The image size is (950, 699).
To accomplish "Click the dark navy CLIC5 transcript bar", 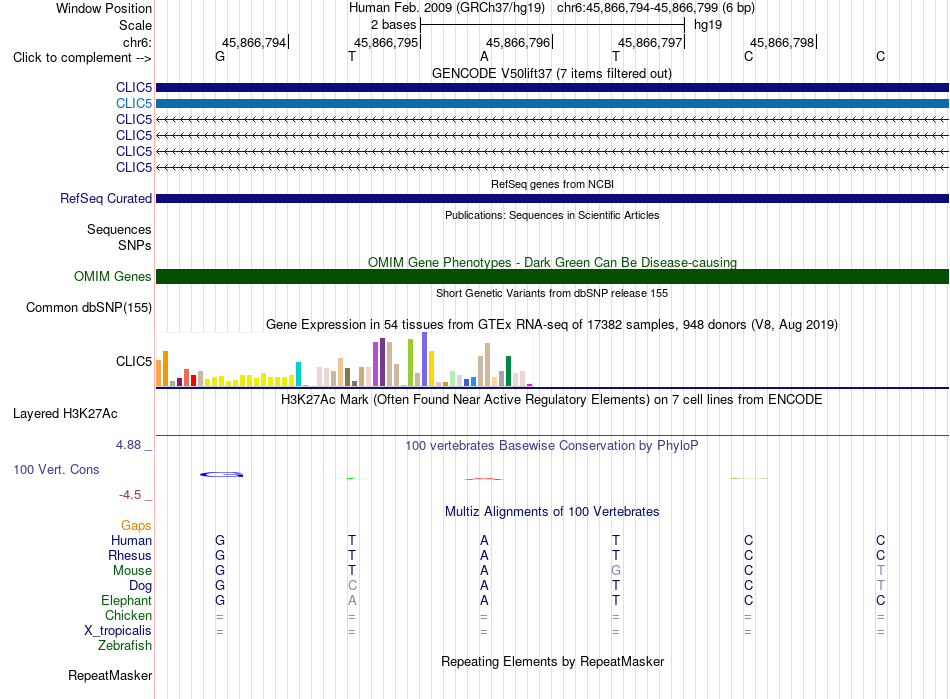I will [x=552, y=88].
